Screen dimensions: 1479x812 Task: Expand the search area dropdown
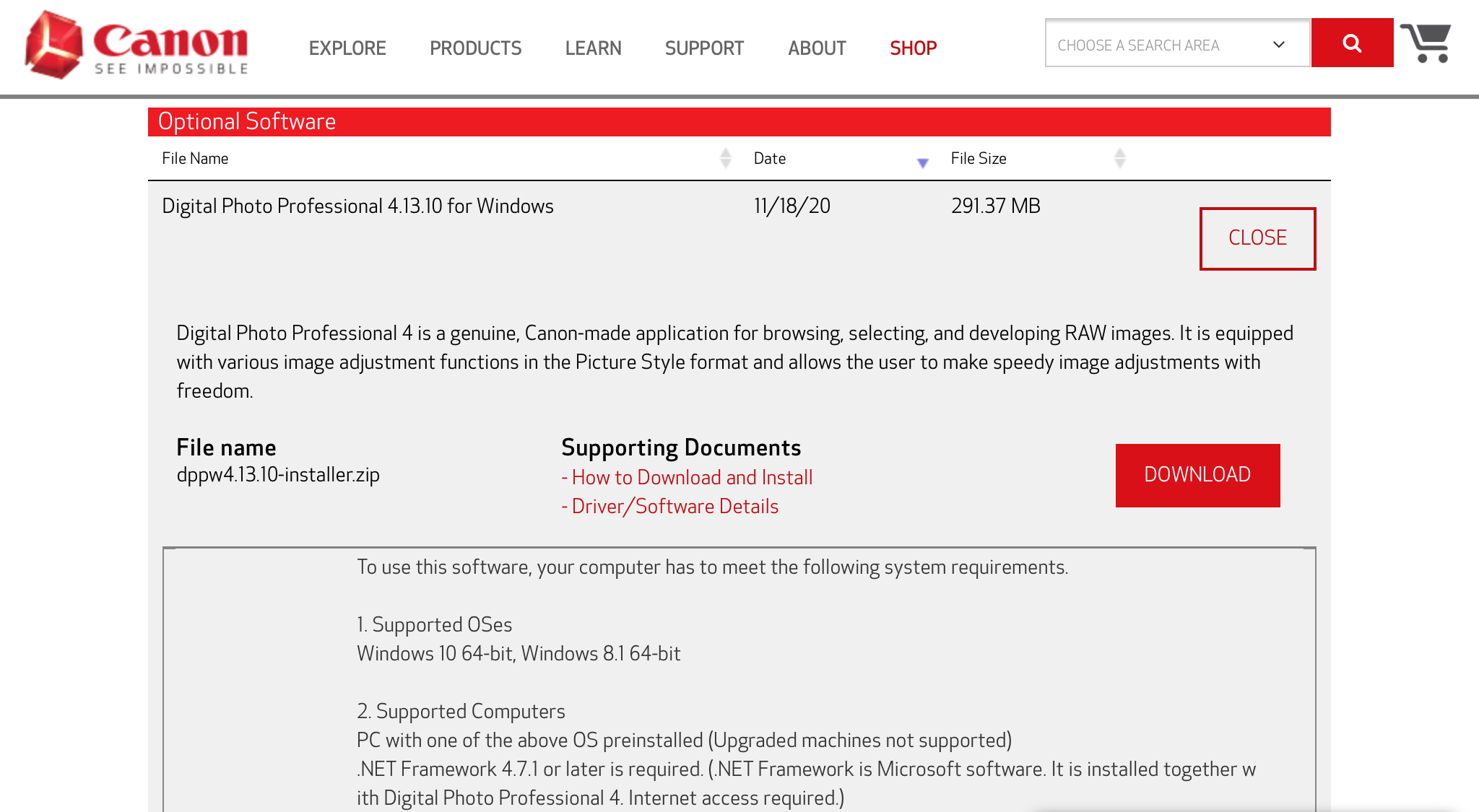[1177, 45]
